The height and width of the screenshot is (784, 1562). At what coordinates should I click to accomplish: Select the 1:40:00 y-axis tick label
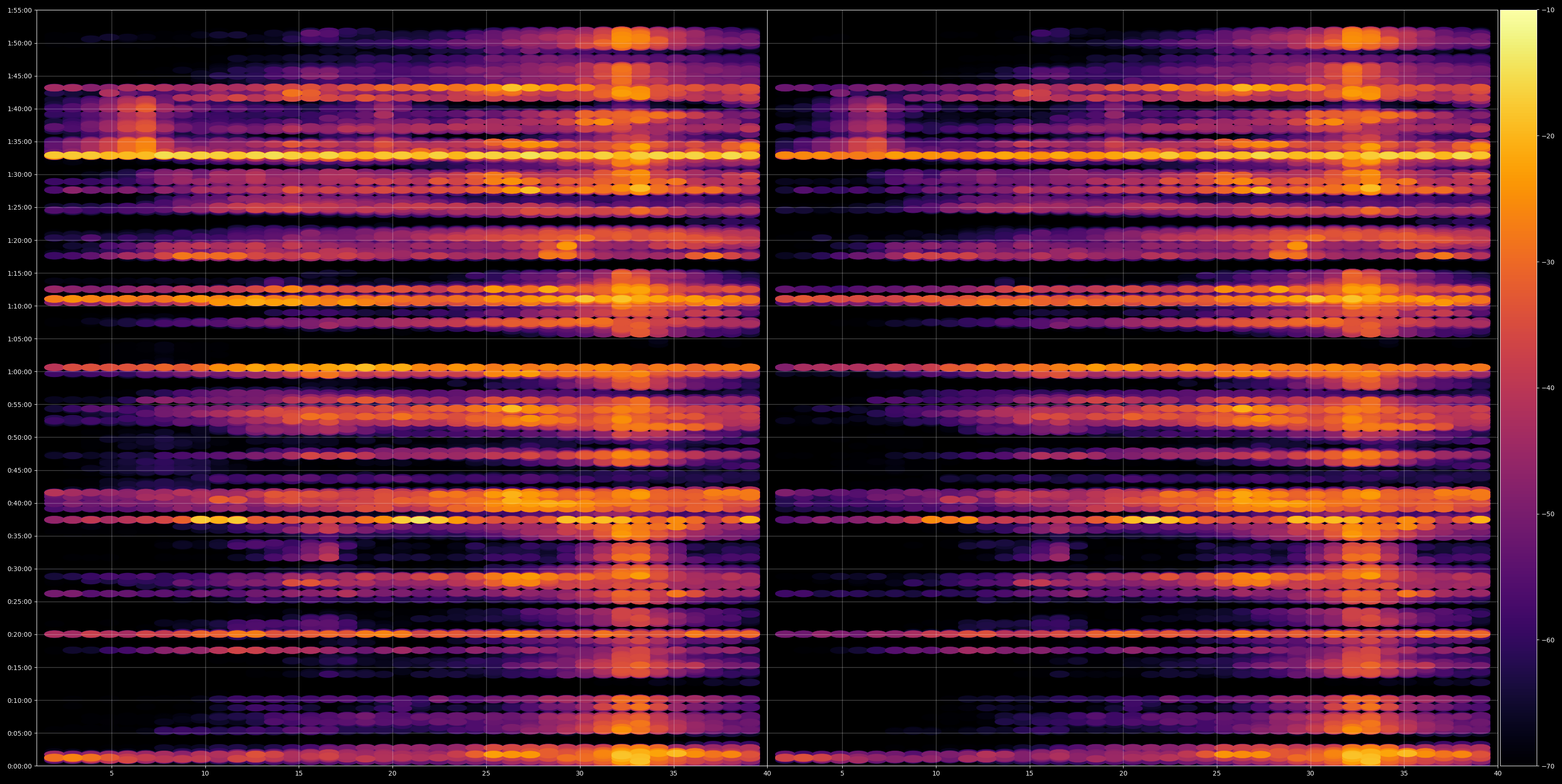[19, 108]
